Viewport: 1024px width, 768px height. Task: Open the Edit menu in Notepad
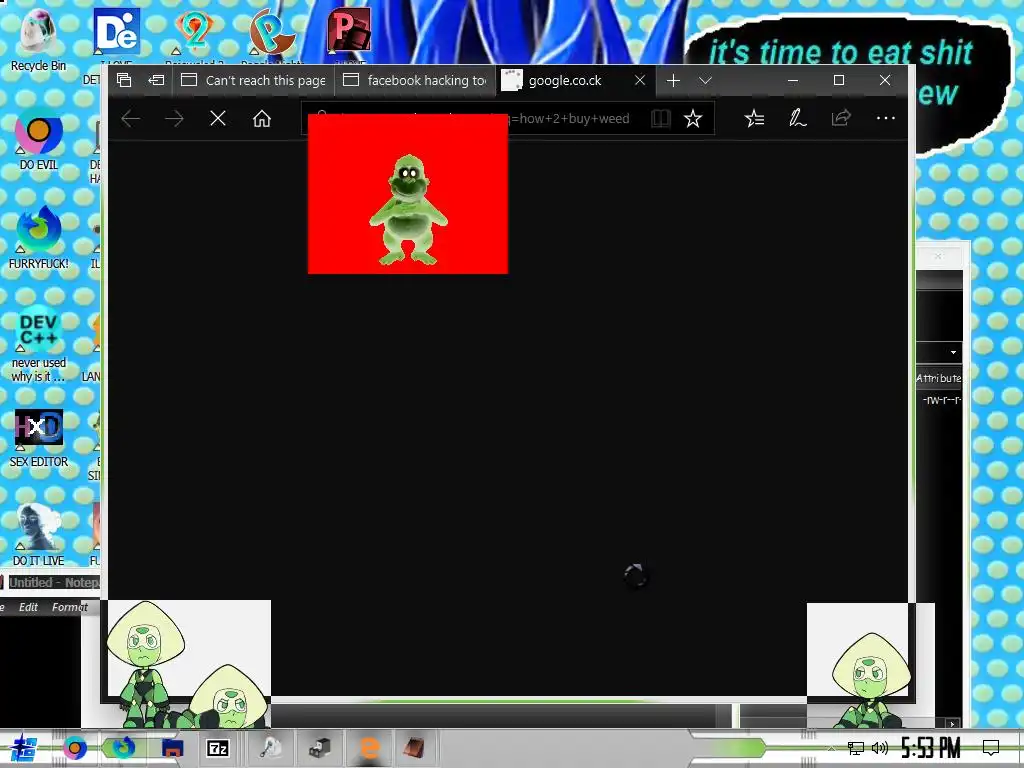(28, 607)
